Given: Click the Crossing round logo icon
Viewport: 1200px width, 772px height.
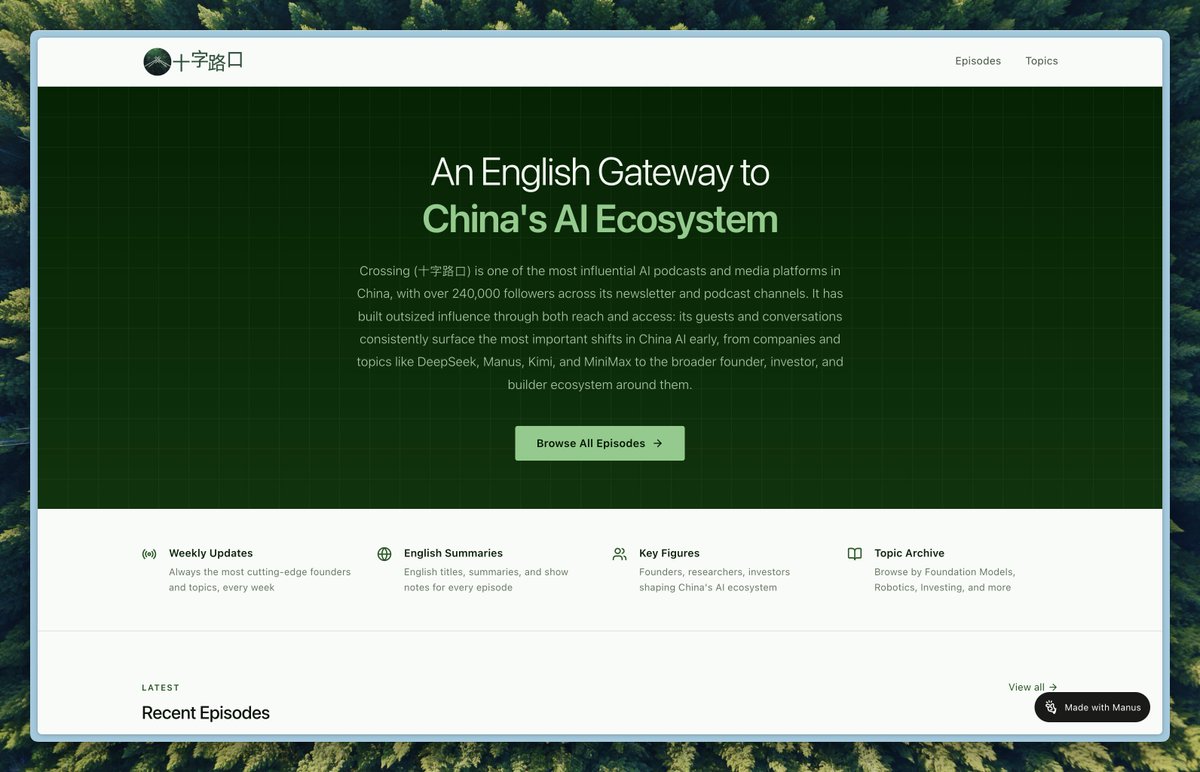Looking at the screenshot, I should pos(157,61).
